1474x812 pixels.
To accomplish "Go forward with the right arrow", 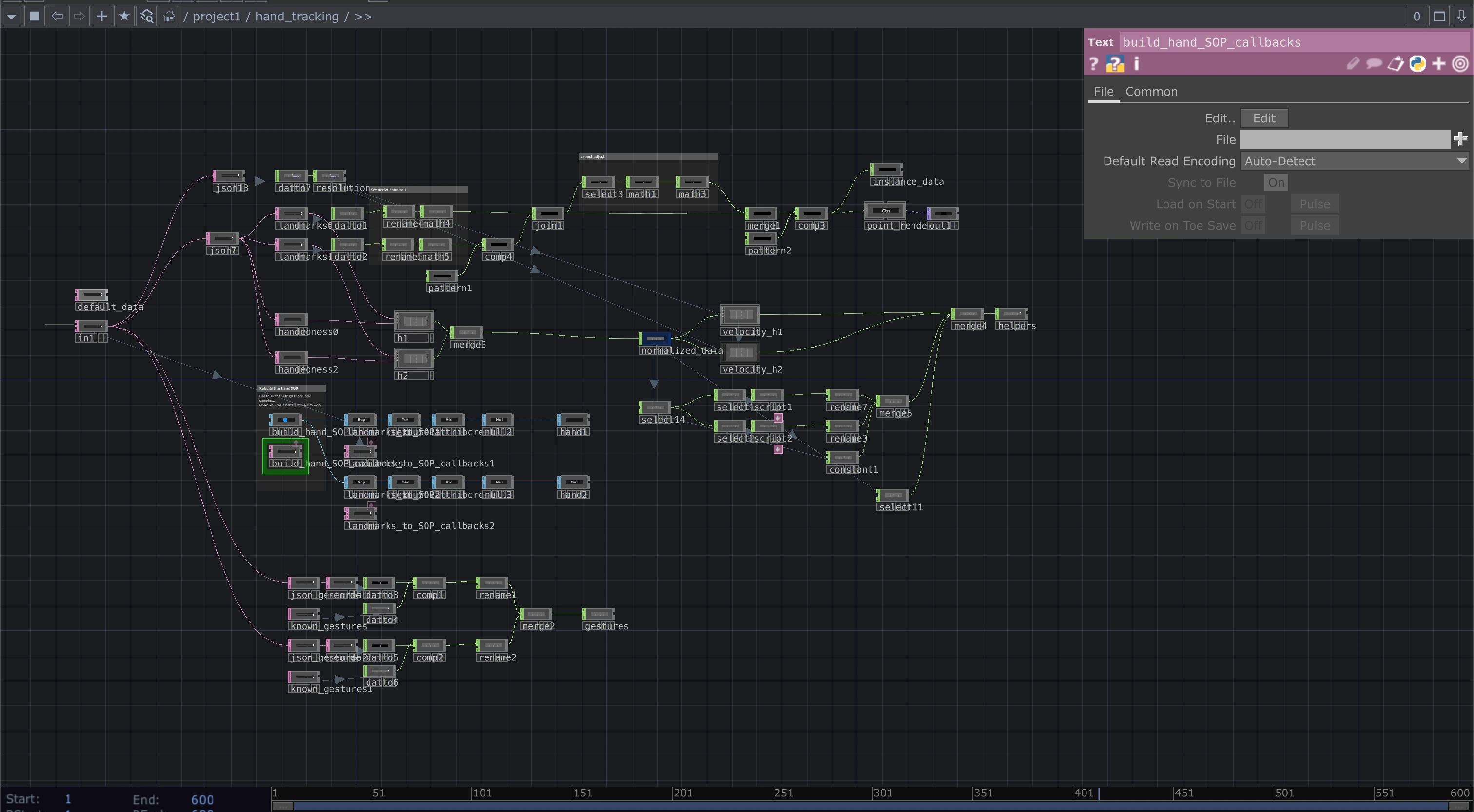I will coord(79,17).
